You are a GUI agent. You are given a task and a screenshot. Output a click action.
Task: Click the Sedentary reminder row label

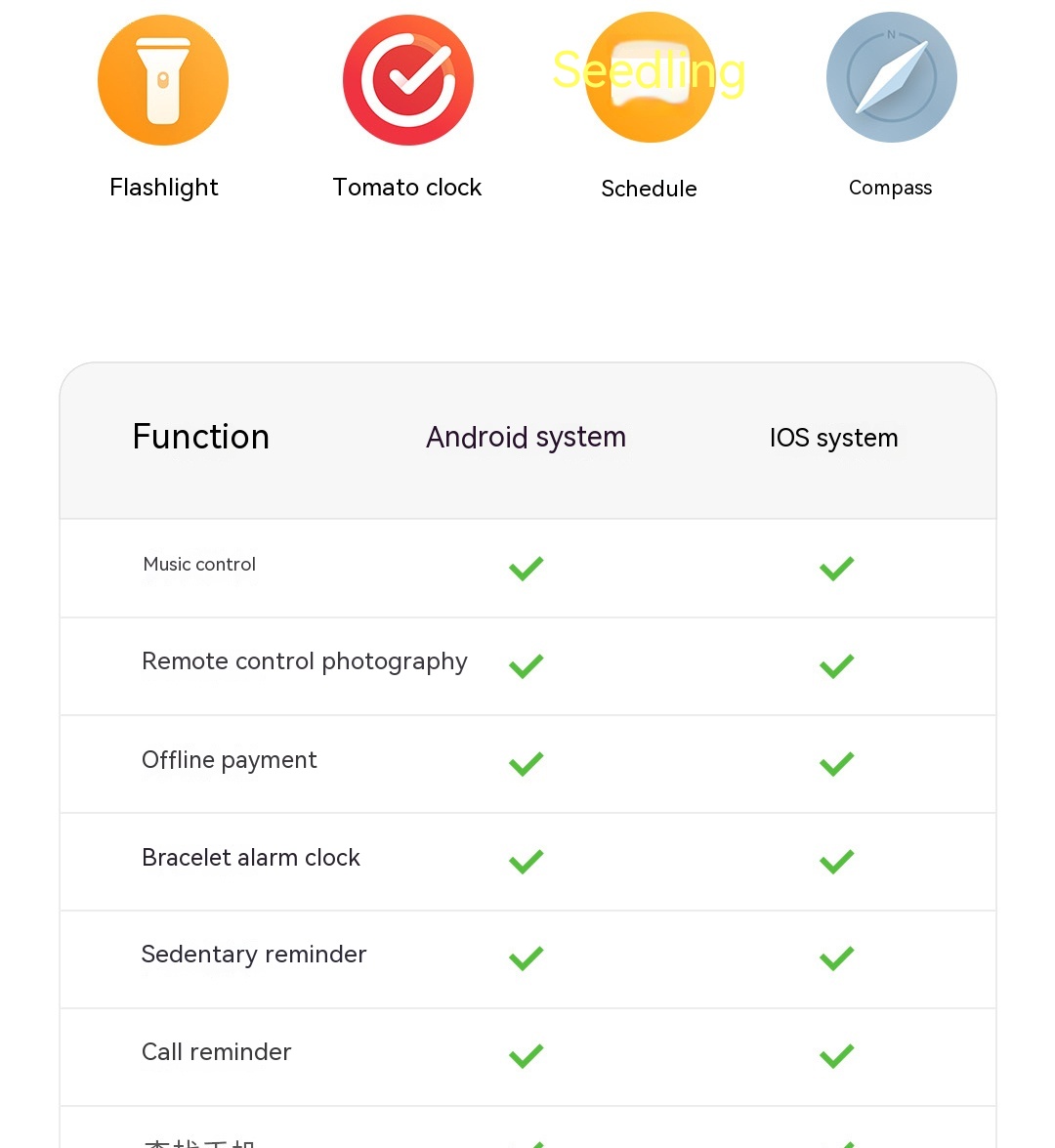(x=253, y=954)
